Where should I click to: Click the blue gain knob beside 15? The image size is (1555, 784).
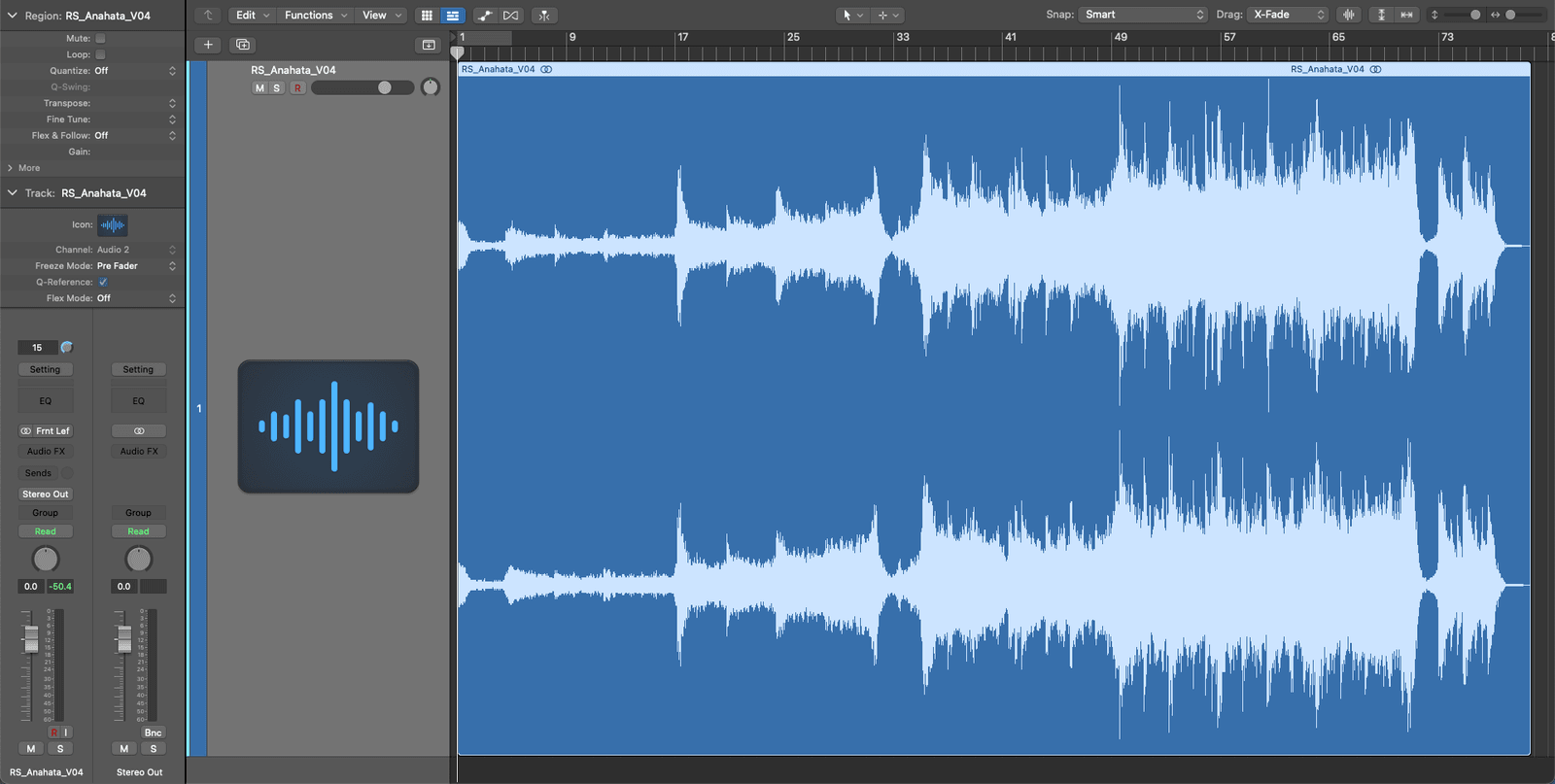pos(67,347)
